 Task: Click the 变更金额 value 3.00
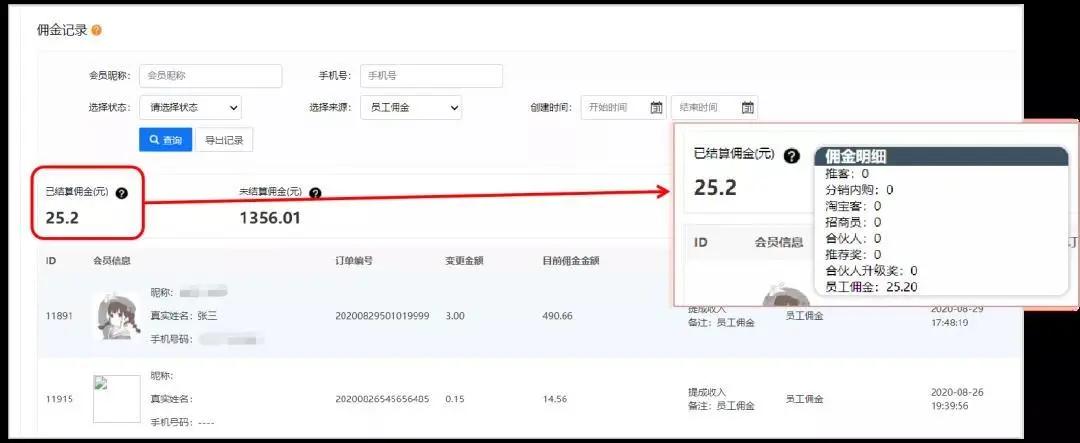(x=455, y=316)
